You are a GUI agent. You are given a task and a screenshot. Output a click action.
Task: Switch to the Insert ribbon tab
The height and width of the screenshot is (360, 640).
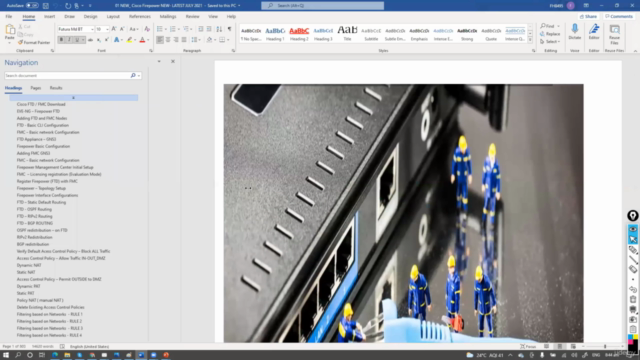[x=49, y=17]
